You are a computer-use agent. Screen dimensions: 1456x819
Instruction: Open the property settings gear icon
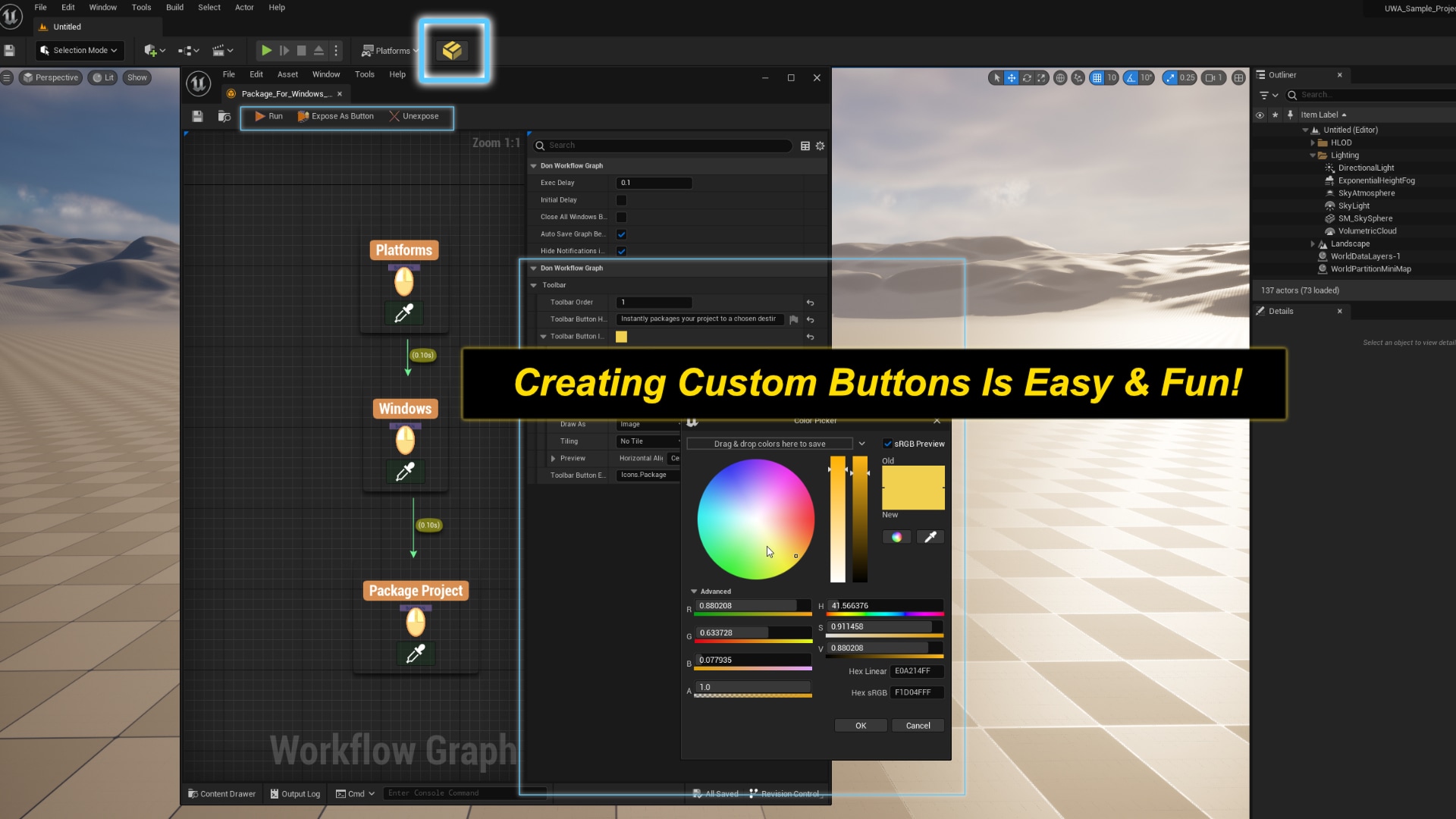[820, 146]
